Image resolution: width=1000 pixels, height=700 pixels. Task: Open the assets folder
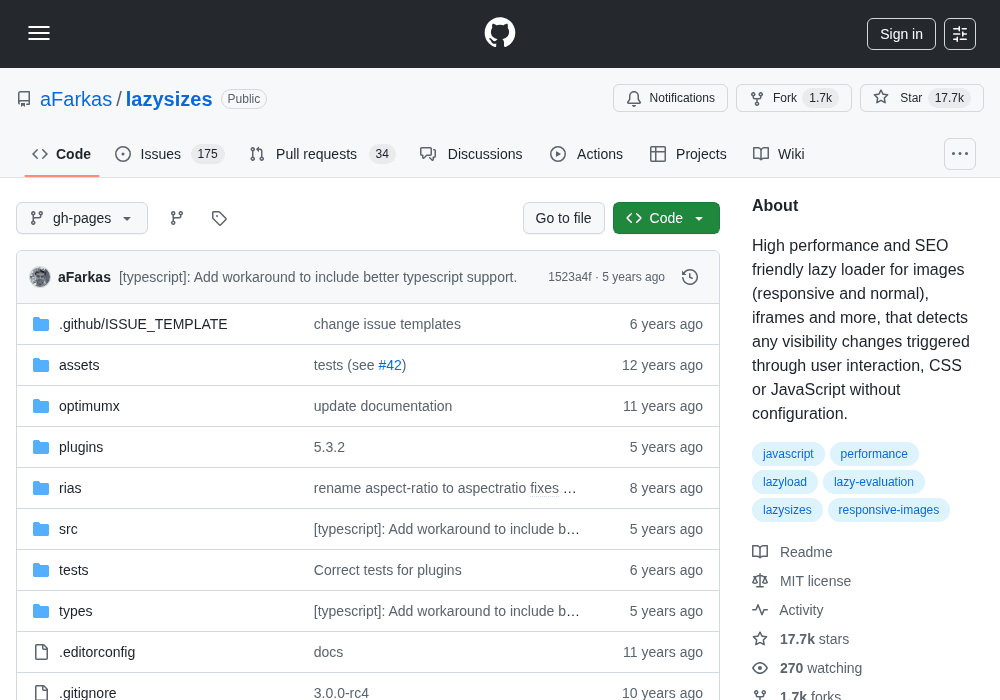79,365
